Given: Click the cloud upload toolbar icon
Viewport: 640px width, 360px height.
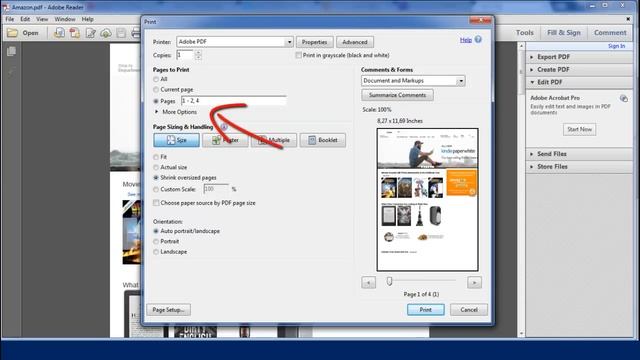Looking at the screenshot, I should [106, 33].
